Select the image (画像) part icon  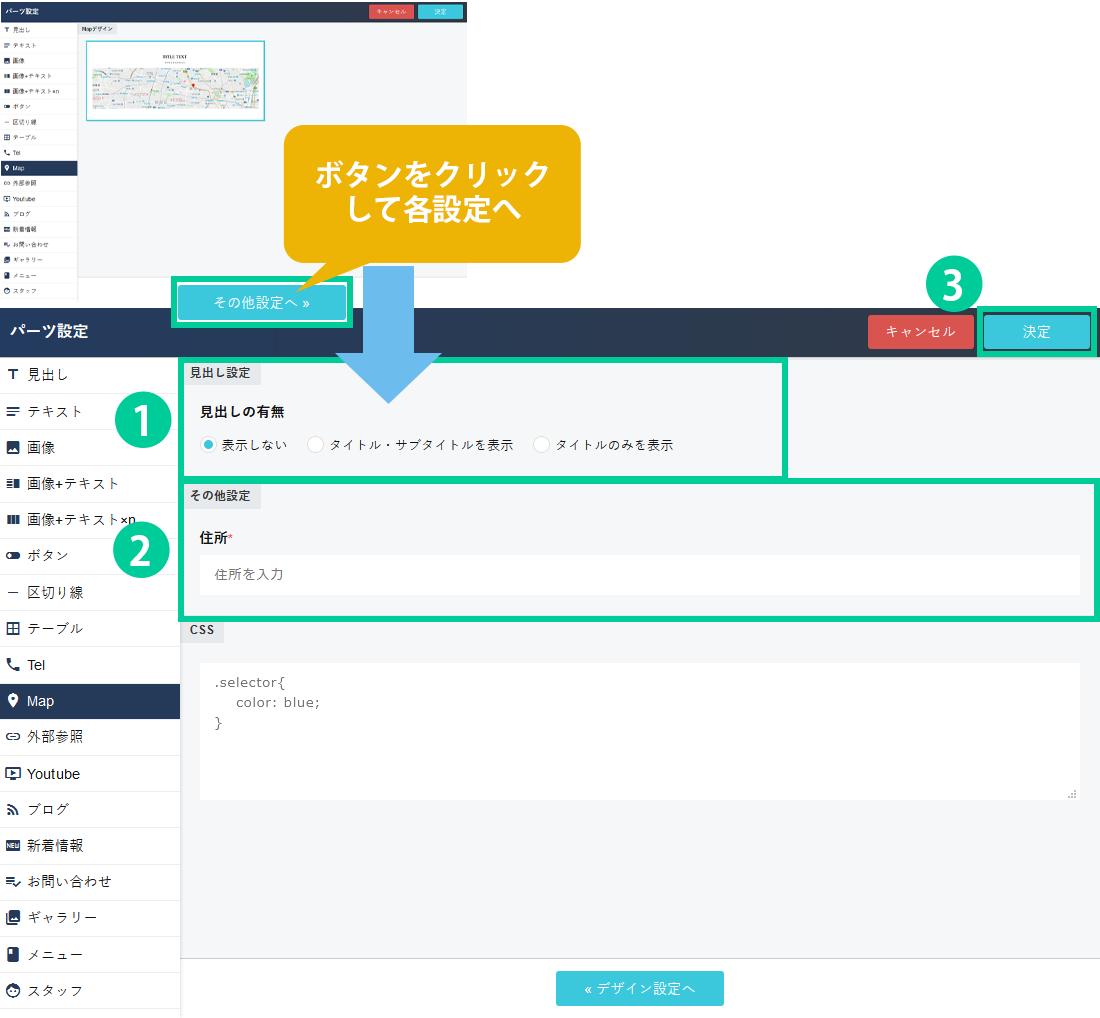pyautogui.click(x=13, y=447)
